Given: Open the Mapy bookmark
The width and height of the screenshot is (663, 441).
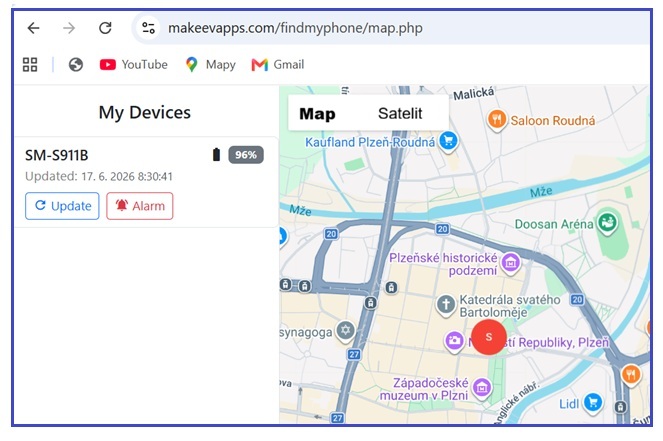Looking at the screenshot, I should [210, 65].
